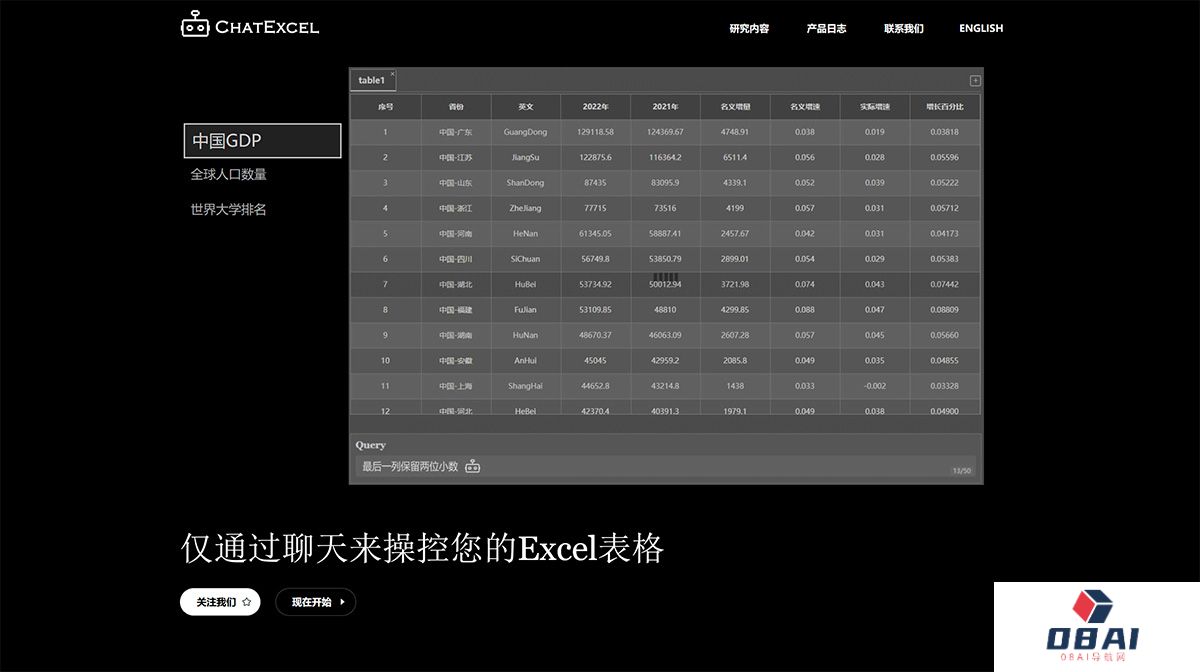Close the table1 tab

[392, 73]
